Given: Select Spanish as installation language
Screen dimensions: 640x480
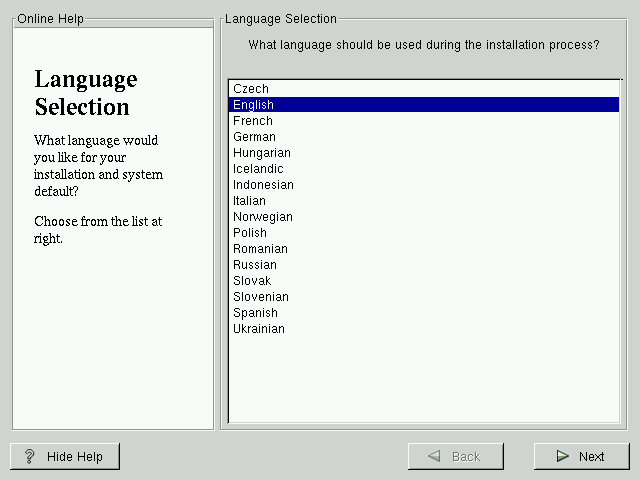Looking at the screenshot, I should pyautogui.click(x=255, y=313).
